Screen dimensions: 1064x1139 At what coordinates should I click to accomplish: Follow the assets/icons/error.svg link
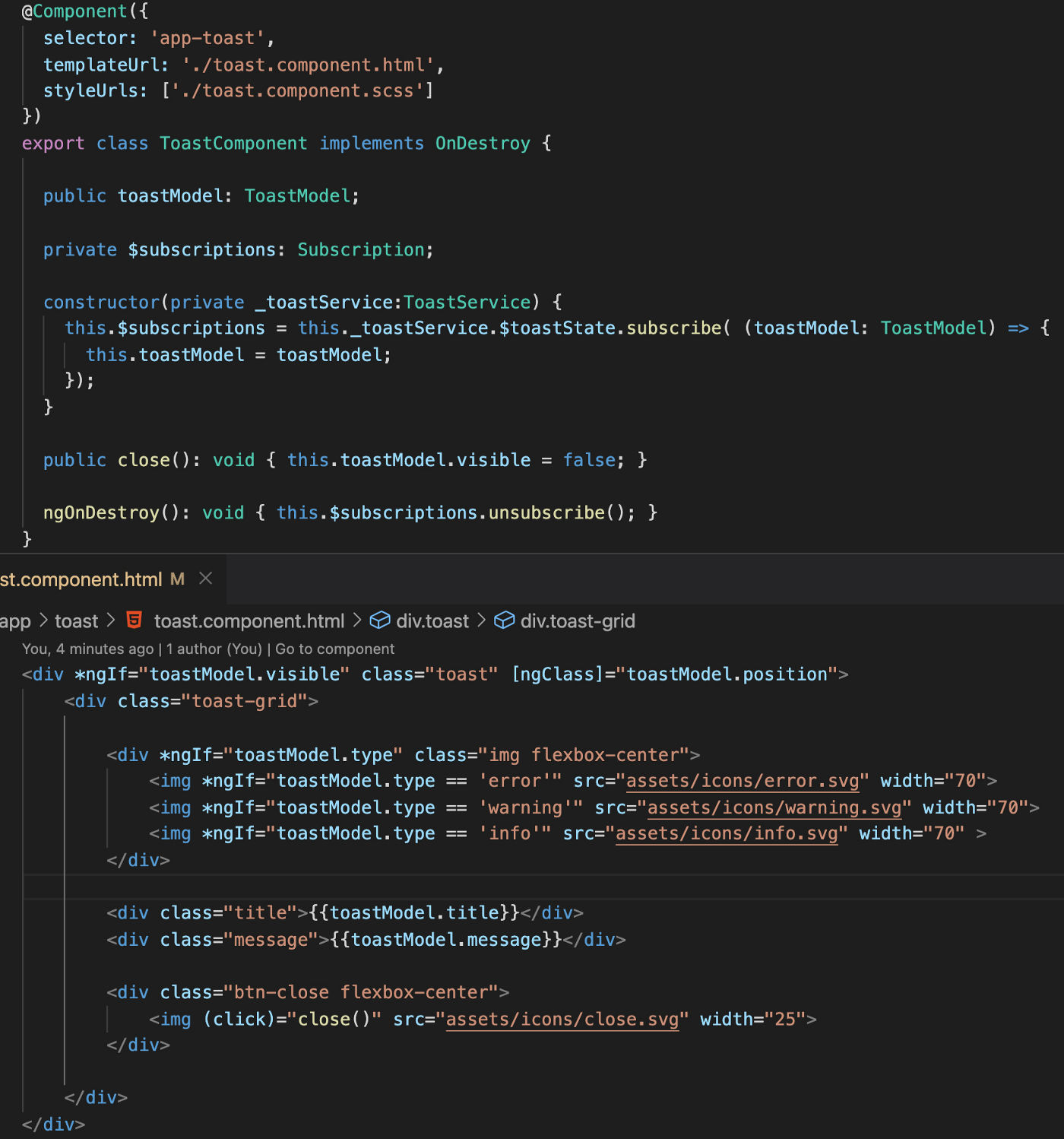point(743,781)
